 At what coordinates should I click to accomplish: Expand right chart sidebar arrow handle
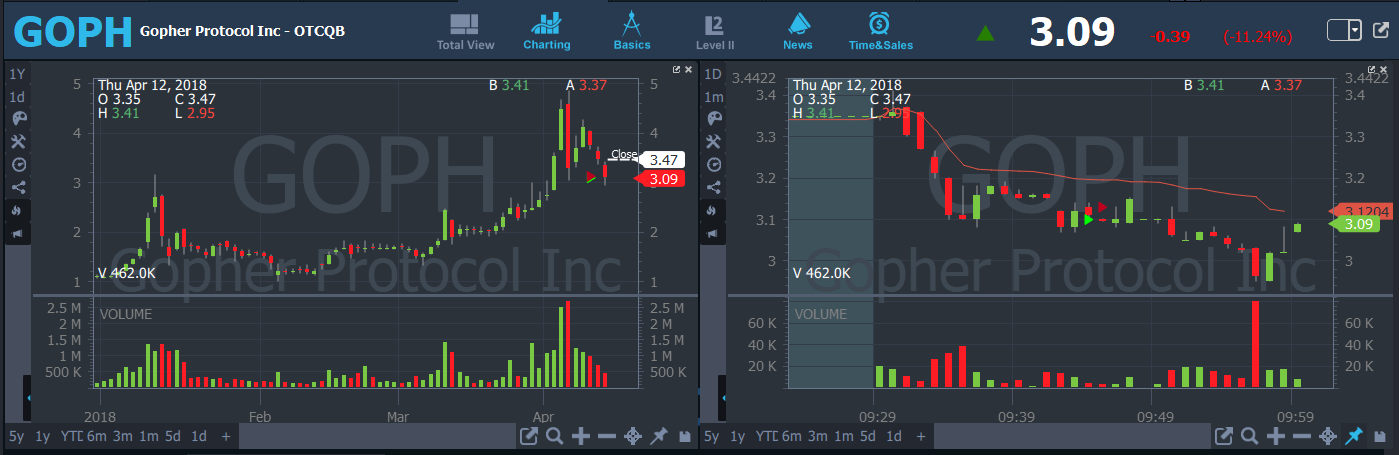coord(724,398)
